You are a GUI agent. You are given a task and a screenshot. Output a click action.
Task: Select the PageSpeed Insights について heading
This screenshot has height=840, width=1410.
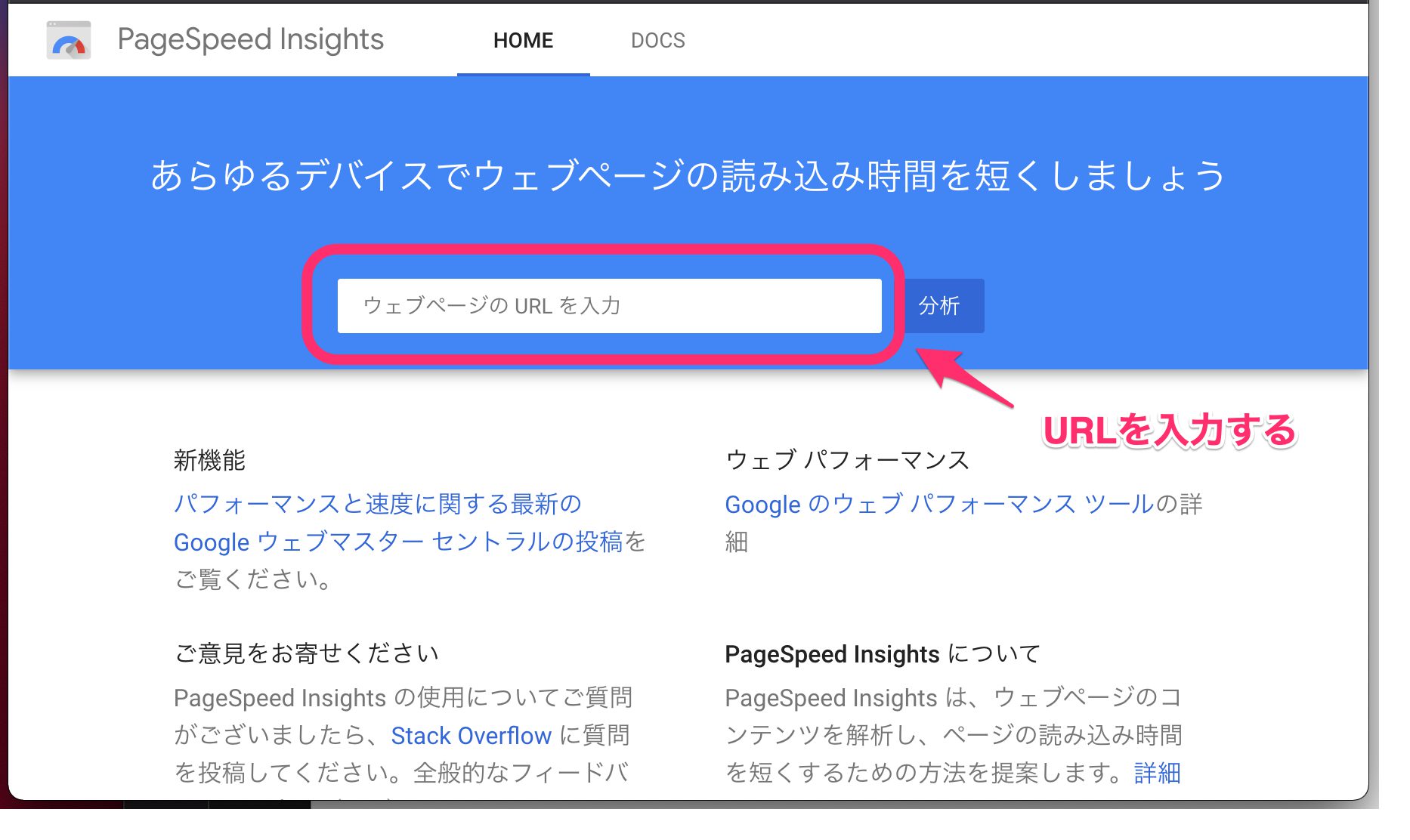pos(883,653)
